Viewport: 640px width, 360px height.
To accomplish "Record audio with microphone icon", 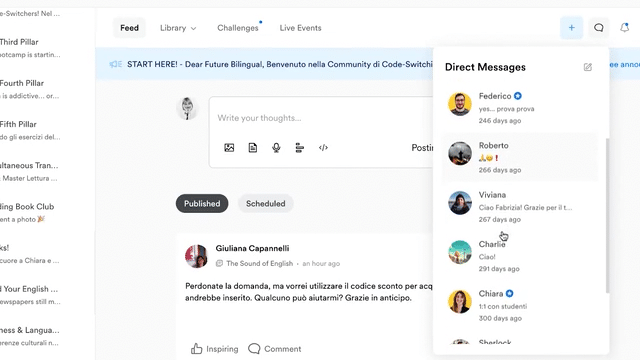I will pyautogui.click(x=276, y=148).
